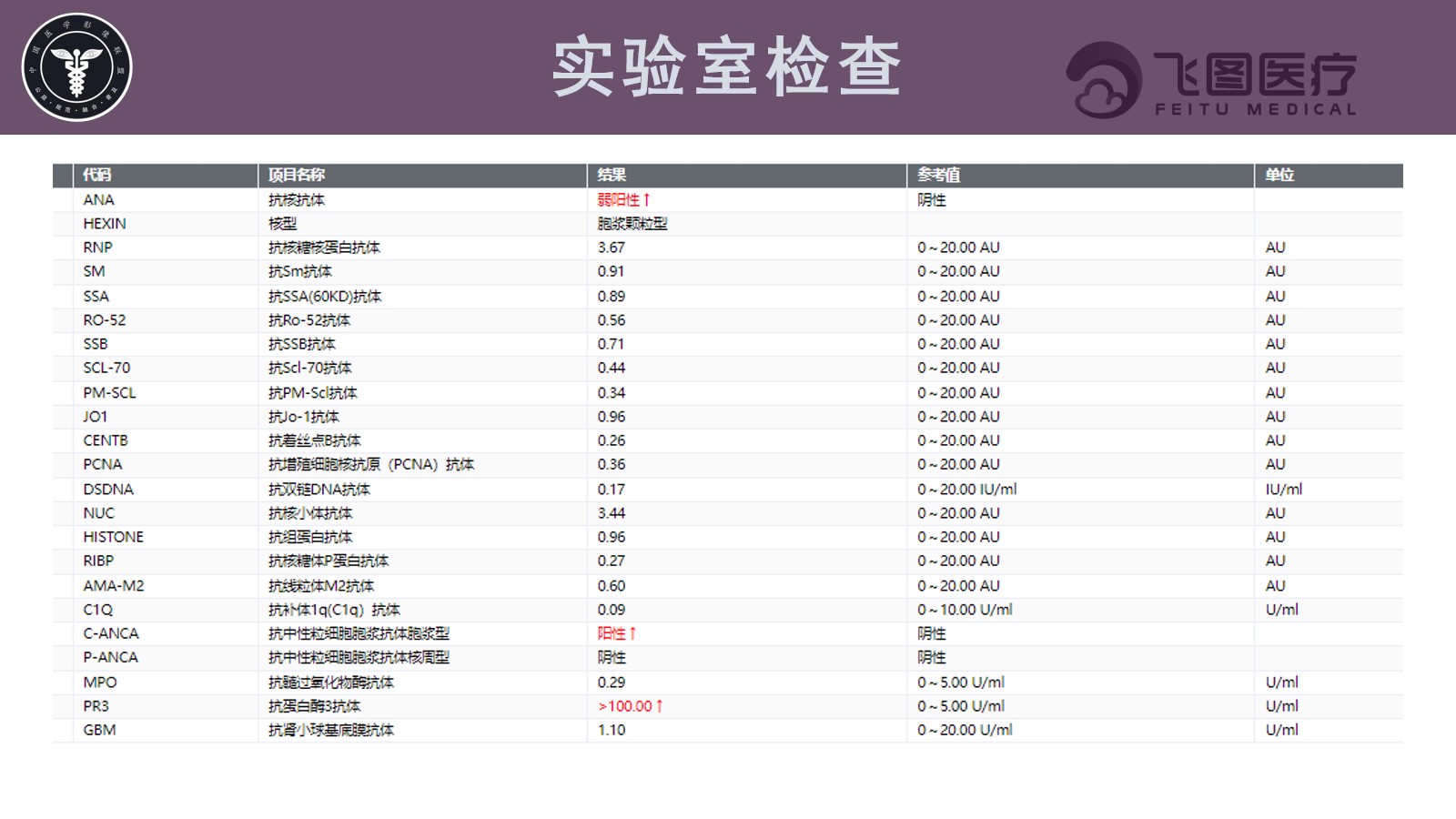Click the HEXIN row code

click(x=105, y=223)
